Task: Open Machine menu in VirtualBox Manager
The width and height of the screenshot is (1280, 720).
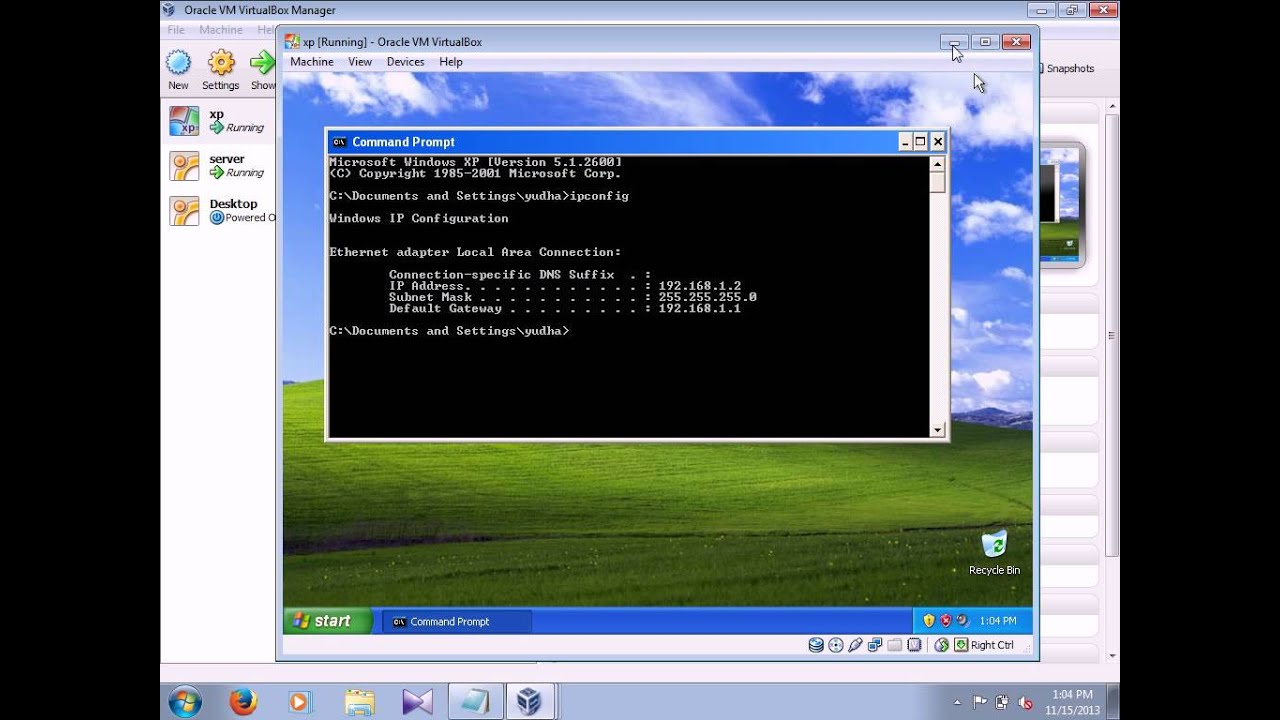Action: (x=221, y=30)
